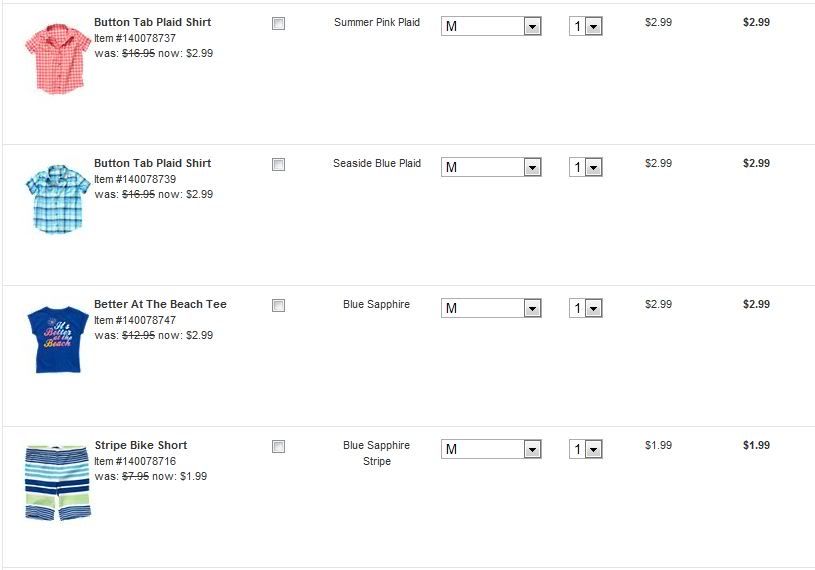Expand size dropdown for Seaside Blue Plaid shirt
This screenshot has width=815, height=570.
click(x=490, y=168)
